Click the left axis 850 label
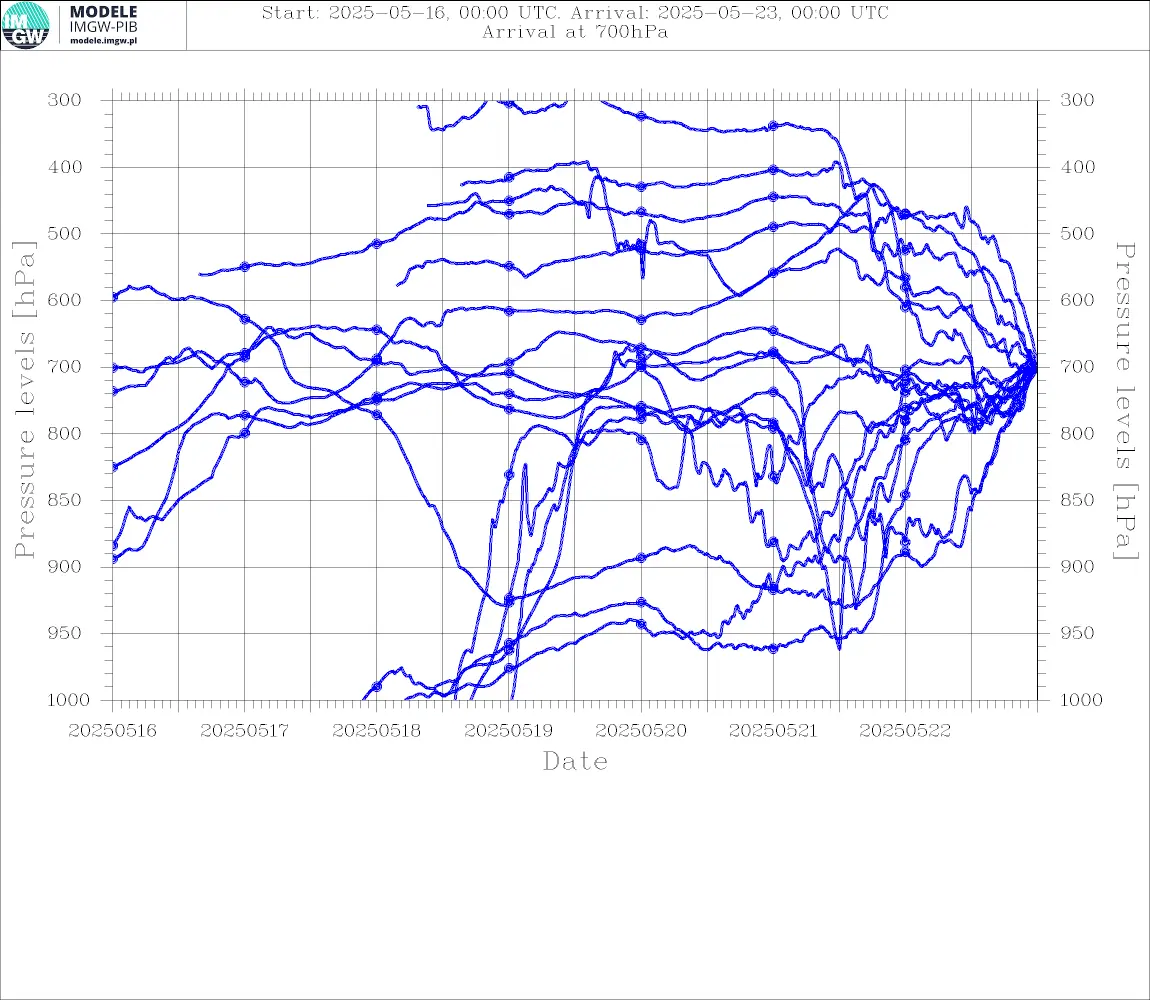Image resolution: width=1150 pixels, height=1000 pixels. 65,500
